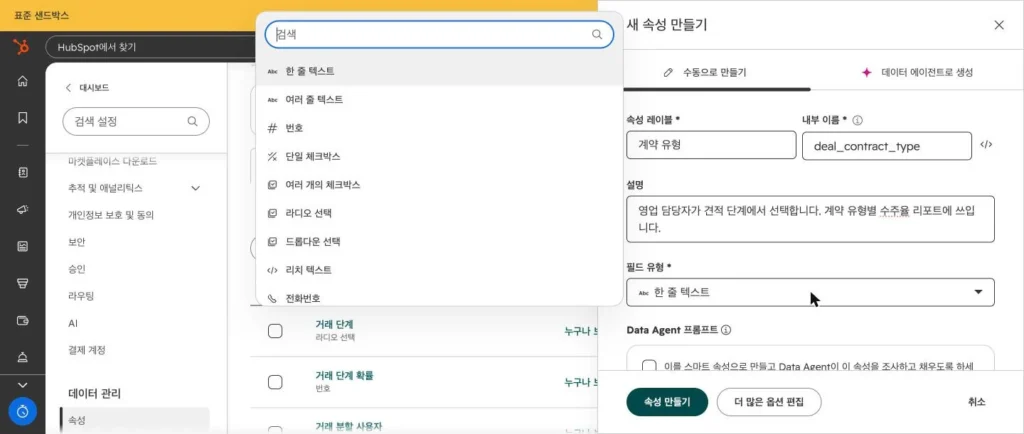Screen dimensions: 1024x434
Task: Click into the 설명 description textarea
Action: (810, 219)
